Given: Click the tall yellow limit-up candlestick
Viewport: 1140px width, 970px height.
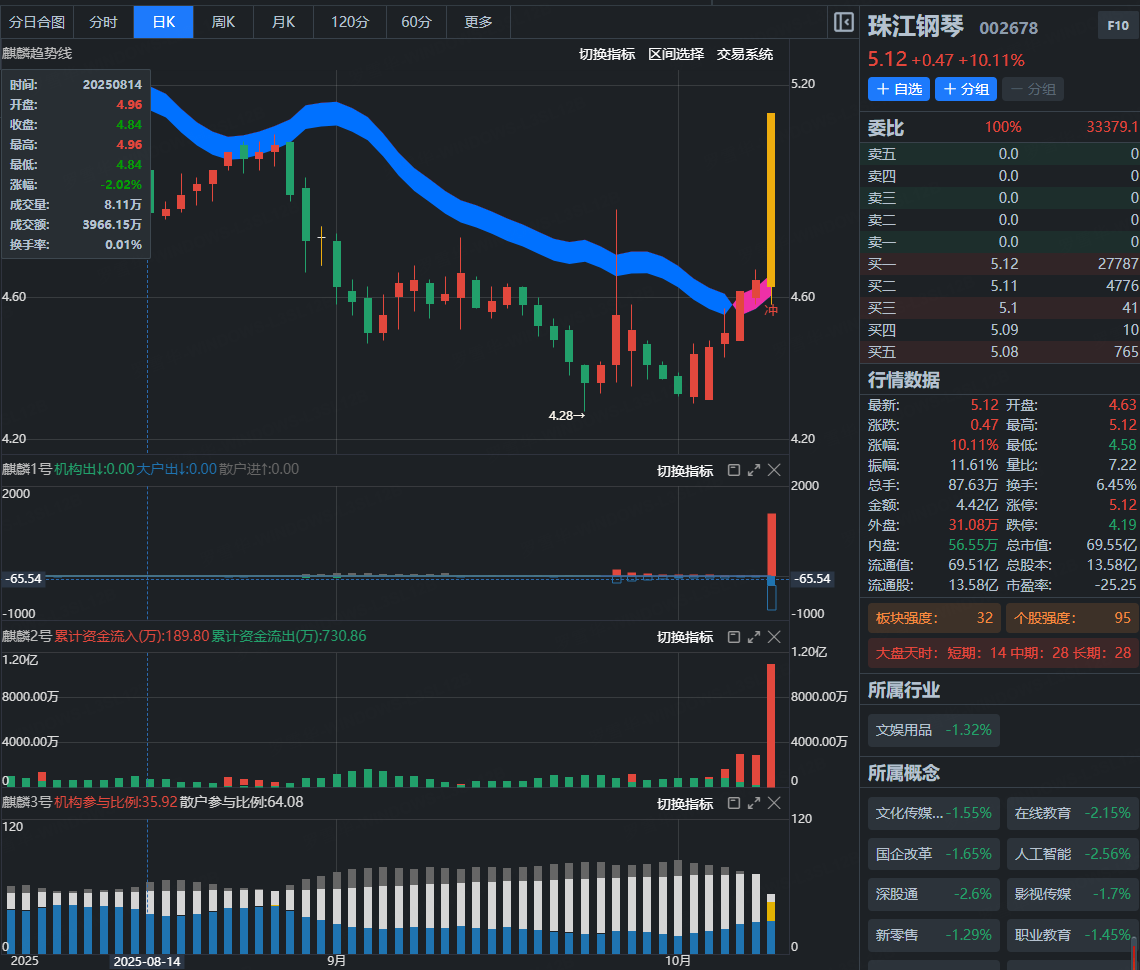Looking at the screenshot, I should tap(771, 200).
